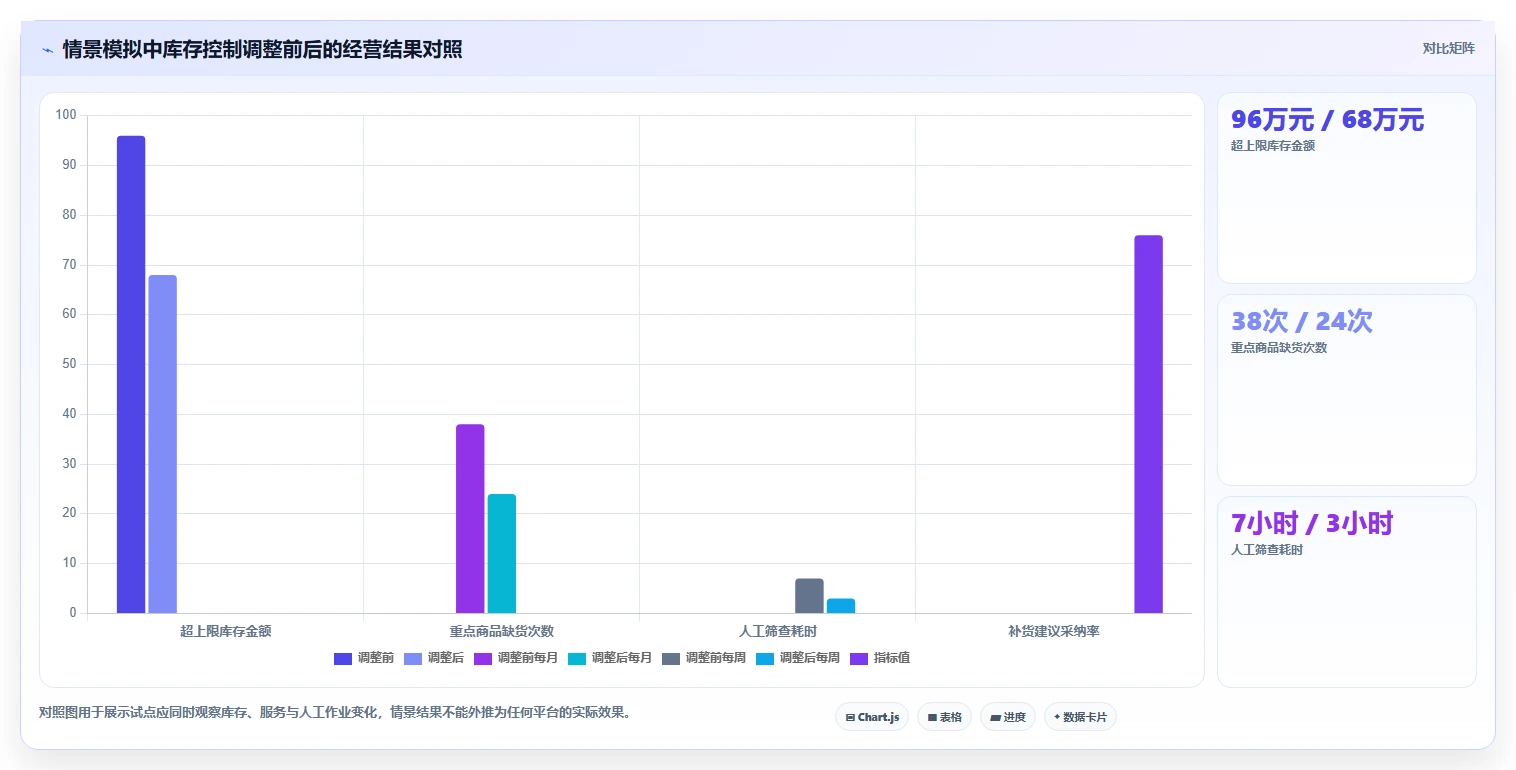
Task: Select the 表格 chip
Action: [x=944, y=717]
